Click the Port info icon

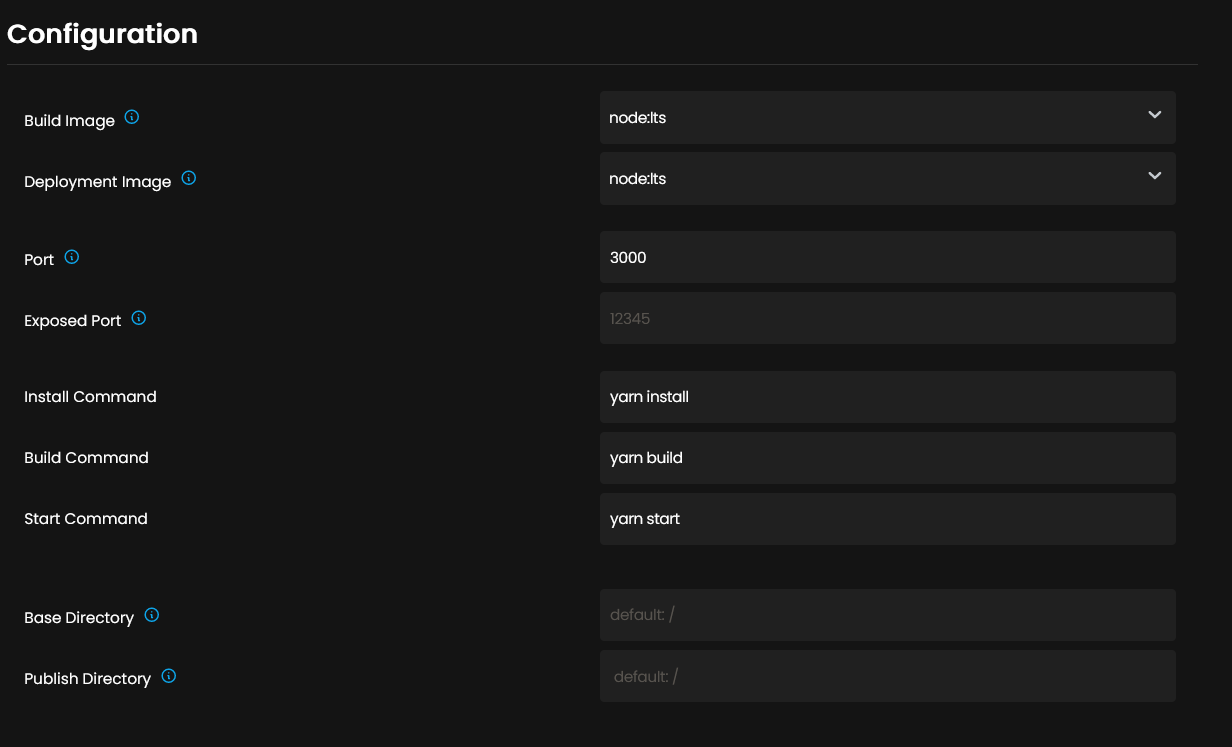click(x=71, y=255)
